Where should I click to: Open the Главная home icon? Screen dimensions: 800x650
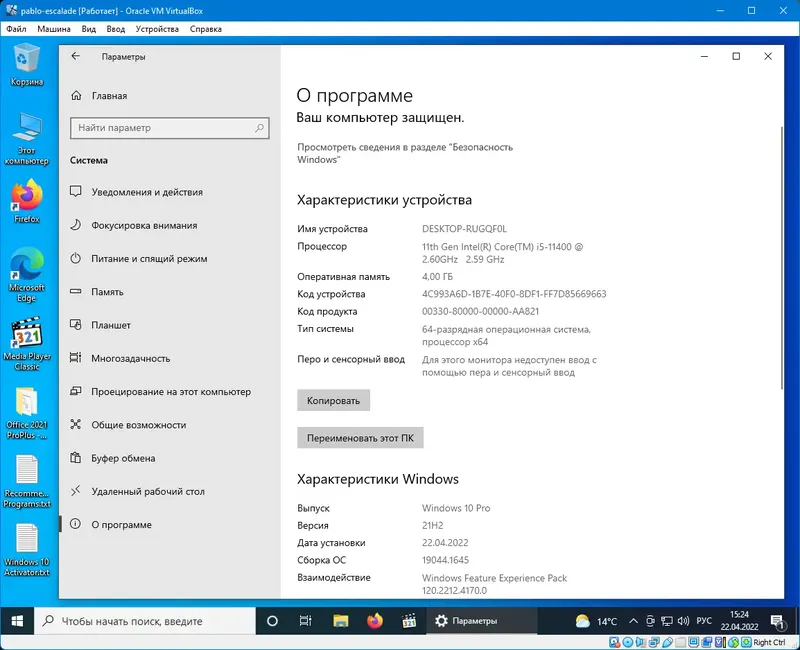click(x=76, y=95)
